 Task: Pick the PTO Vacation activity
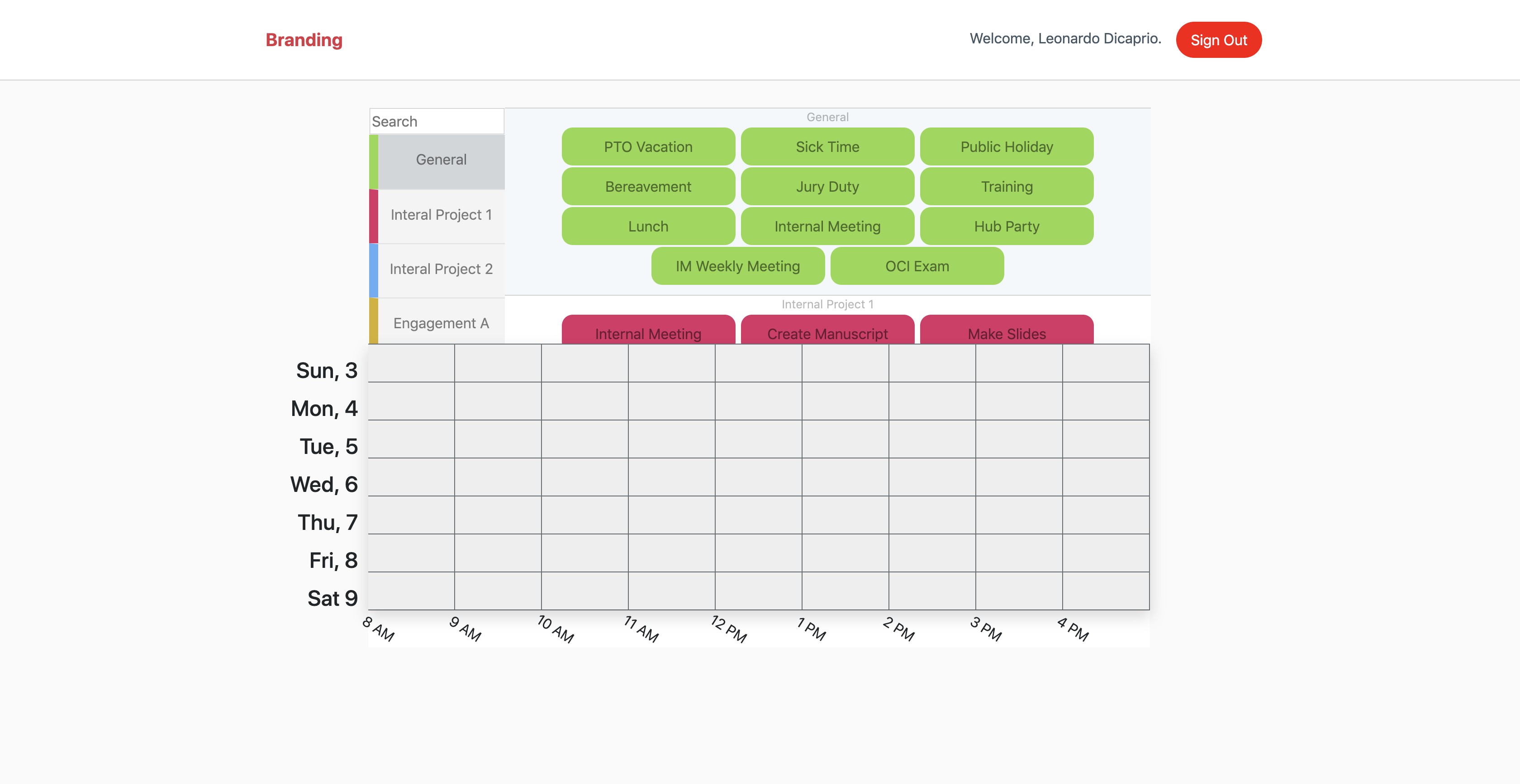click(x=648, y=147)
